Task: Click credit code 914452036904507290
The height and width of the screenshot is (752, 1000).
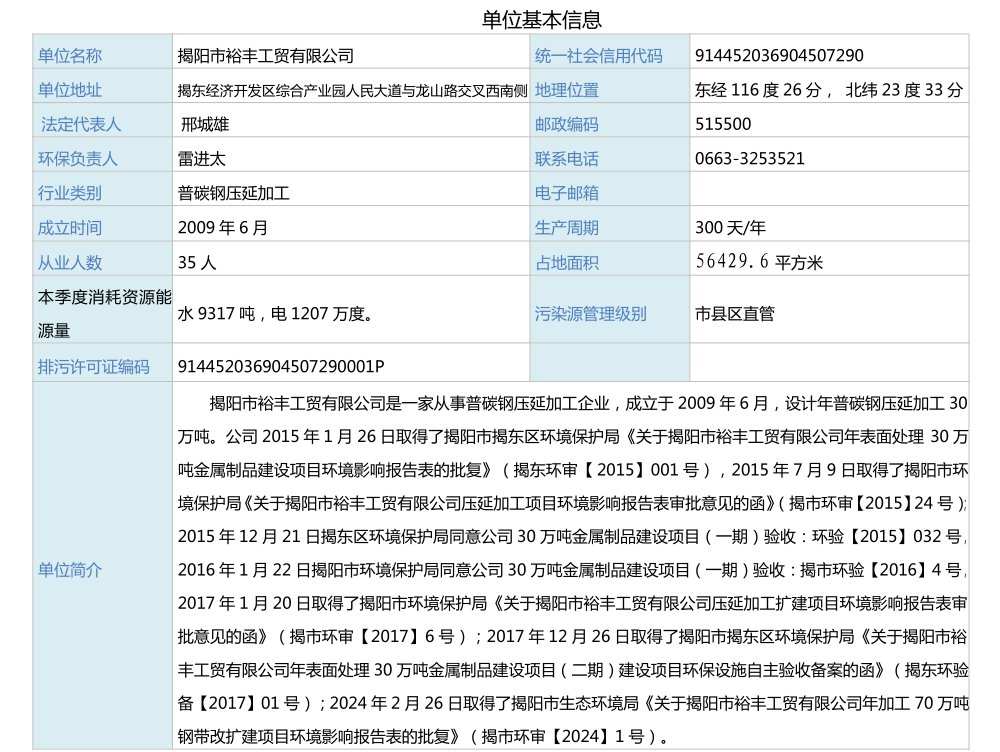Action: pyautogui.click(x=779, y=55)
